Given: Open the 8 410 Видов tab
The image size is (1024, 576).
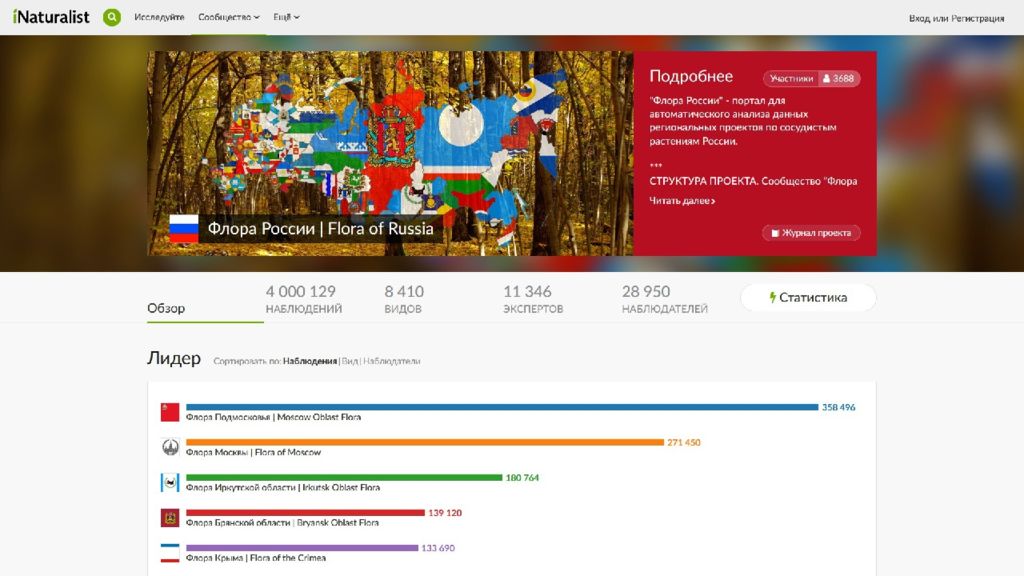Looking at the screenshot, I should pyautogui.click(x=404, y=299).
